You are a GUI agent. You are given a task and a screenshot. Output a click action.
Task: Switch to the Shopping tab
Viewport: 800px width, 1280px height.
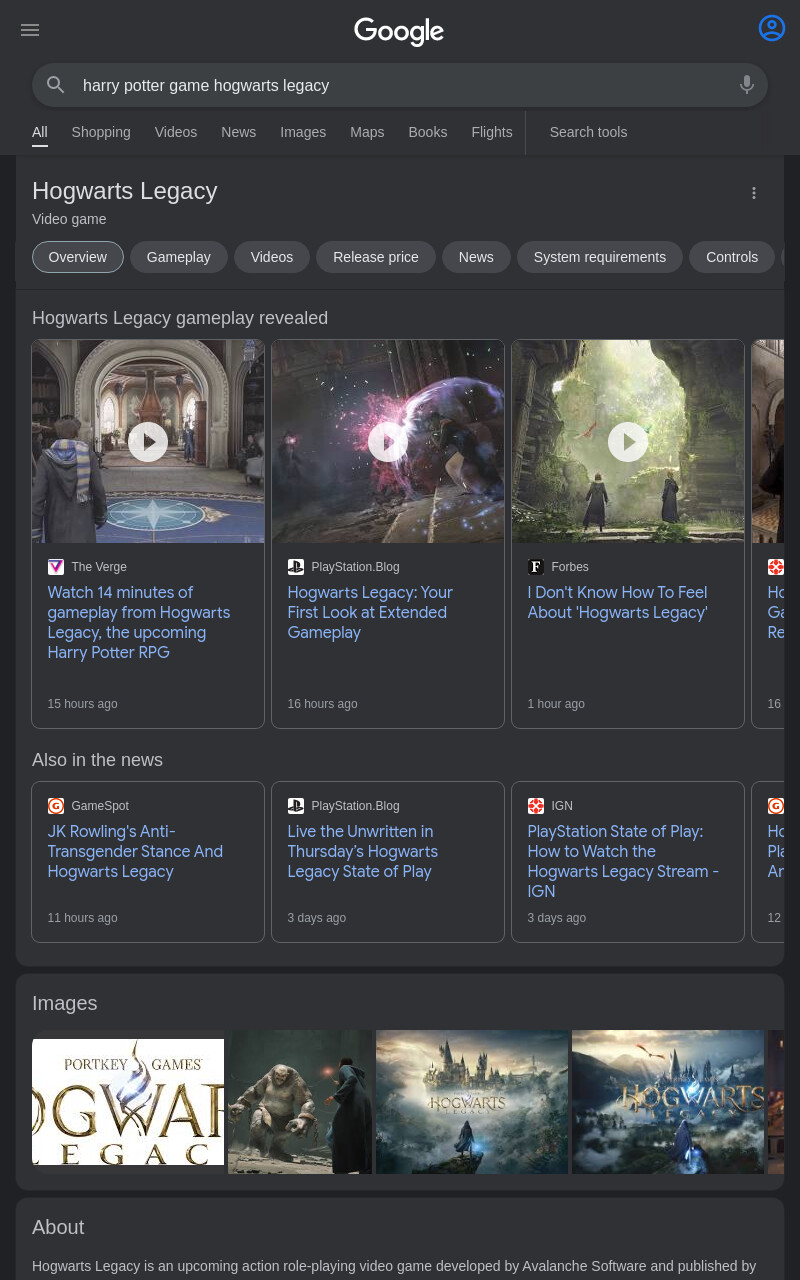tap(101, 132)
